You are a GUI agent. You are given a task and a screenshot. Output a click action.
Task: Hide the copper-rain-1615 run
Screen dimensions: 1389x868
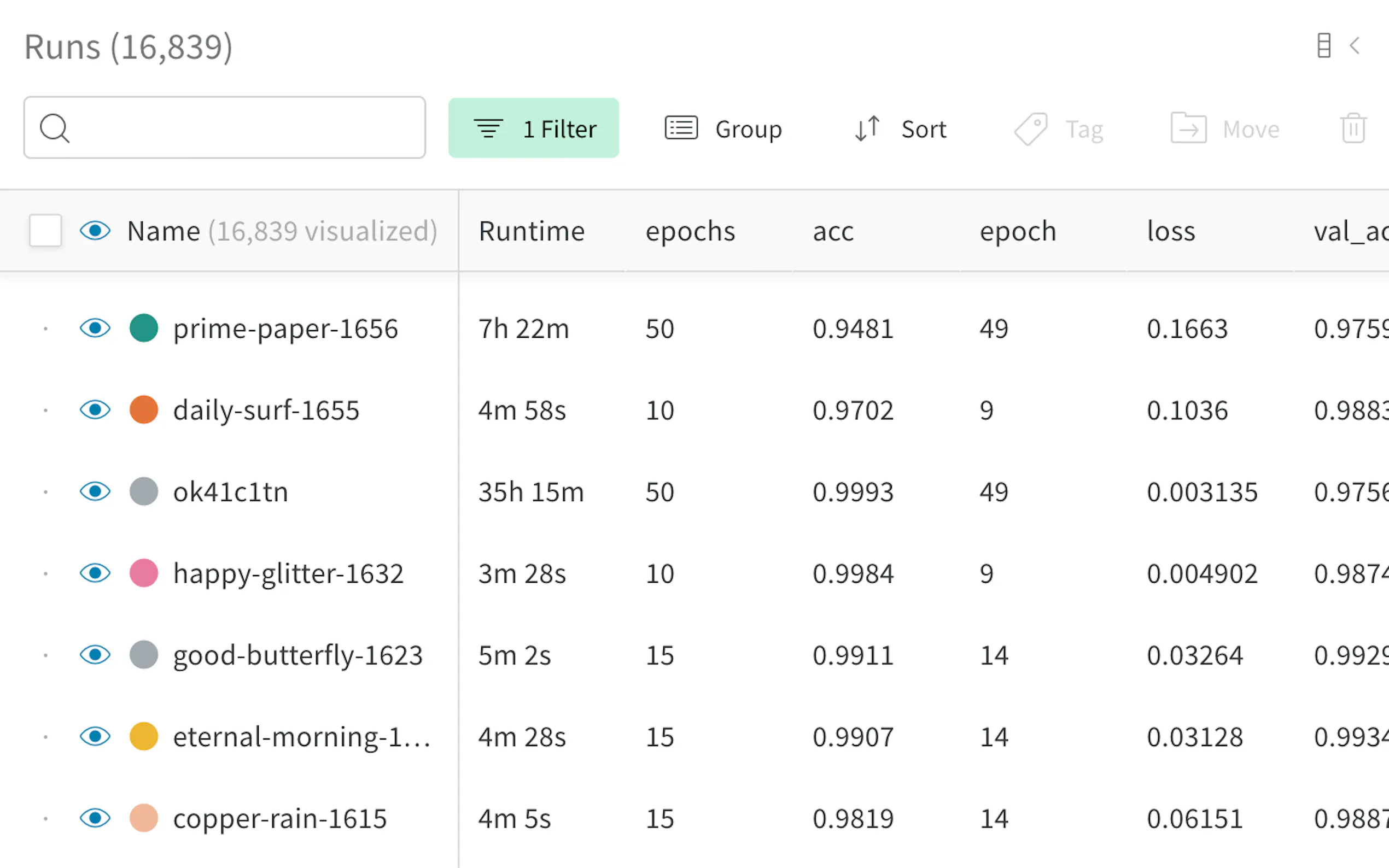coord(95,818)
